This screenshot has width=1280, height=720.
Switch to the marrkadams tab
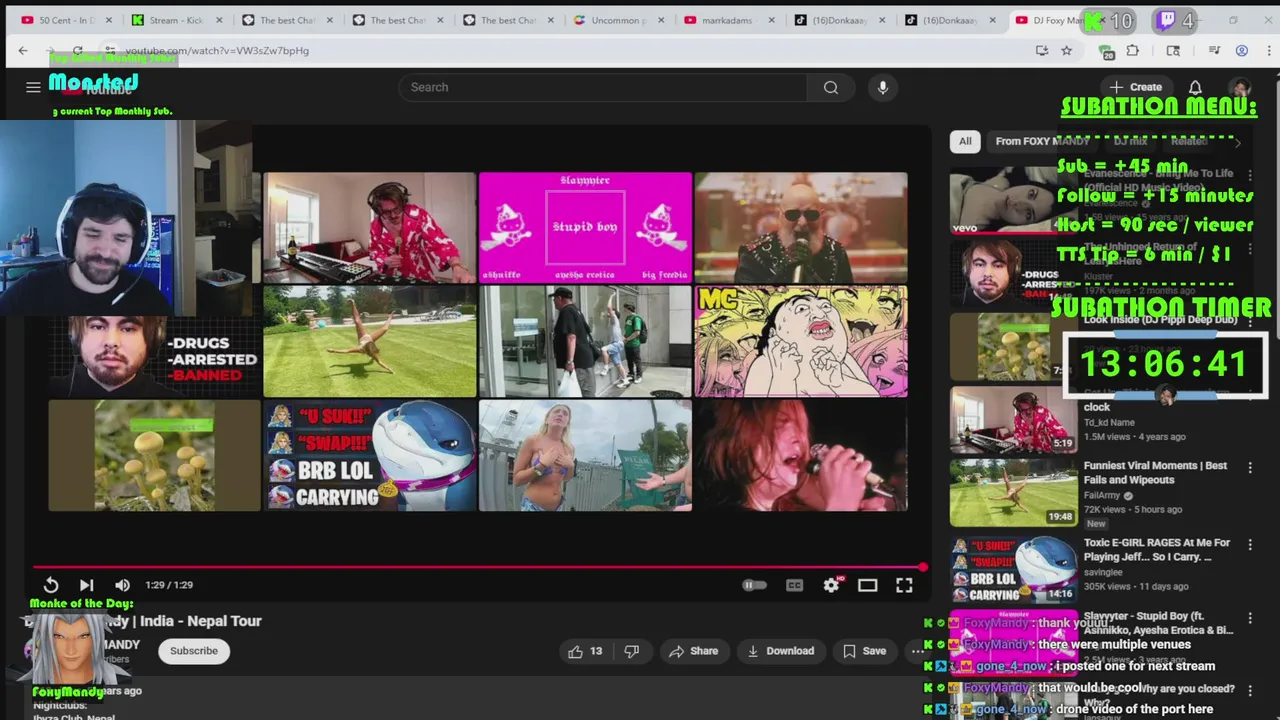point(727,20)
